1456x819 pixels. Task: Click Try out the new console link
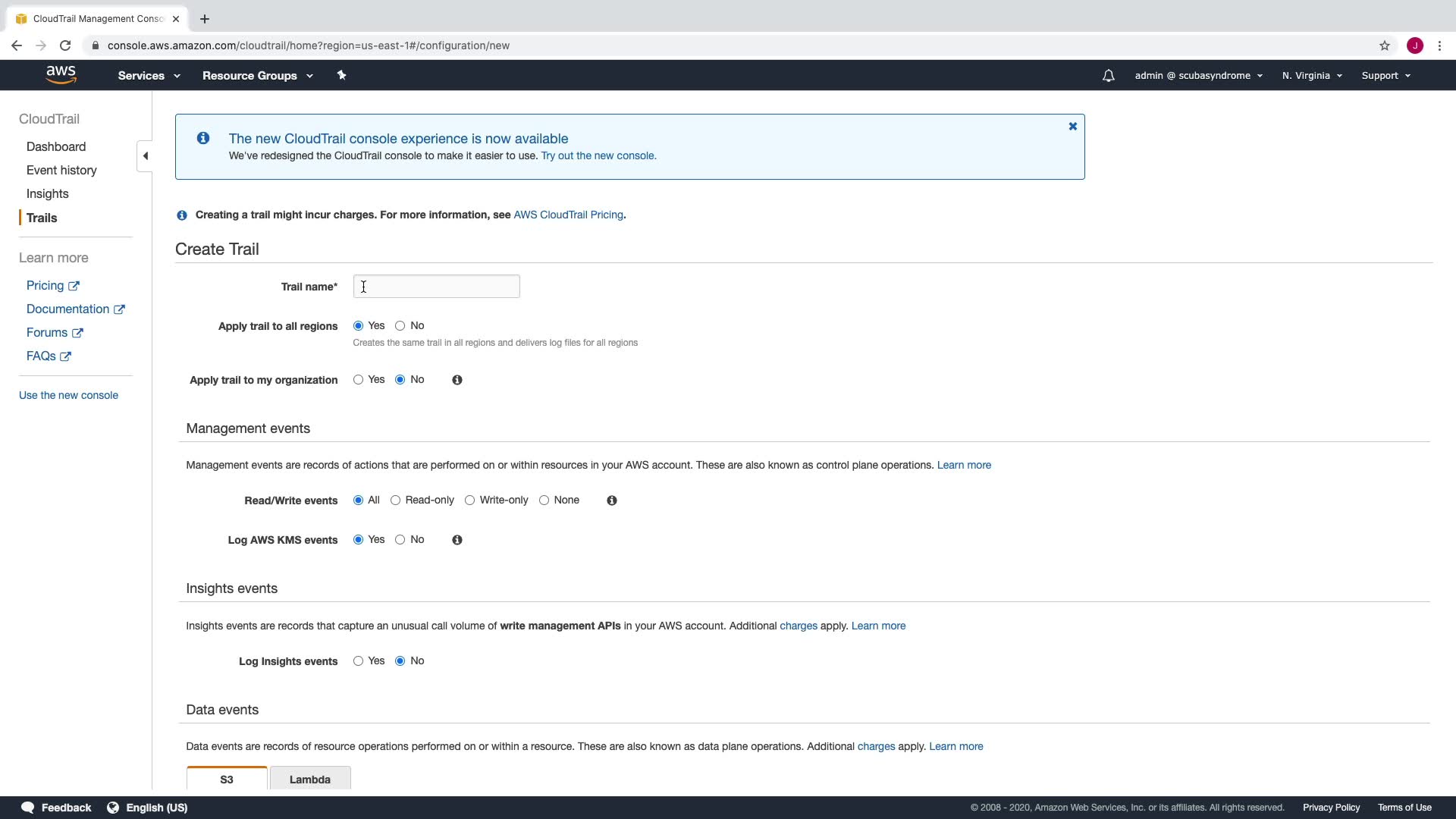598,155
